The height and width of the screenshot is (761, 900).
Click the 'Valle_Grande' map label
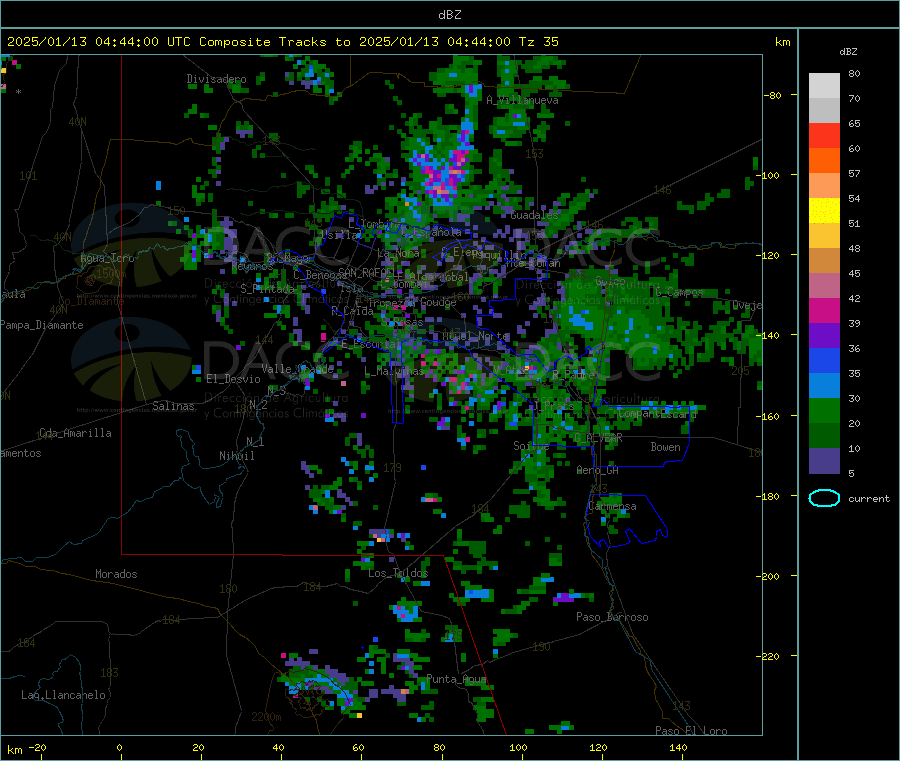click(x=297, y=369)
